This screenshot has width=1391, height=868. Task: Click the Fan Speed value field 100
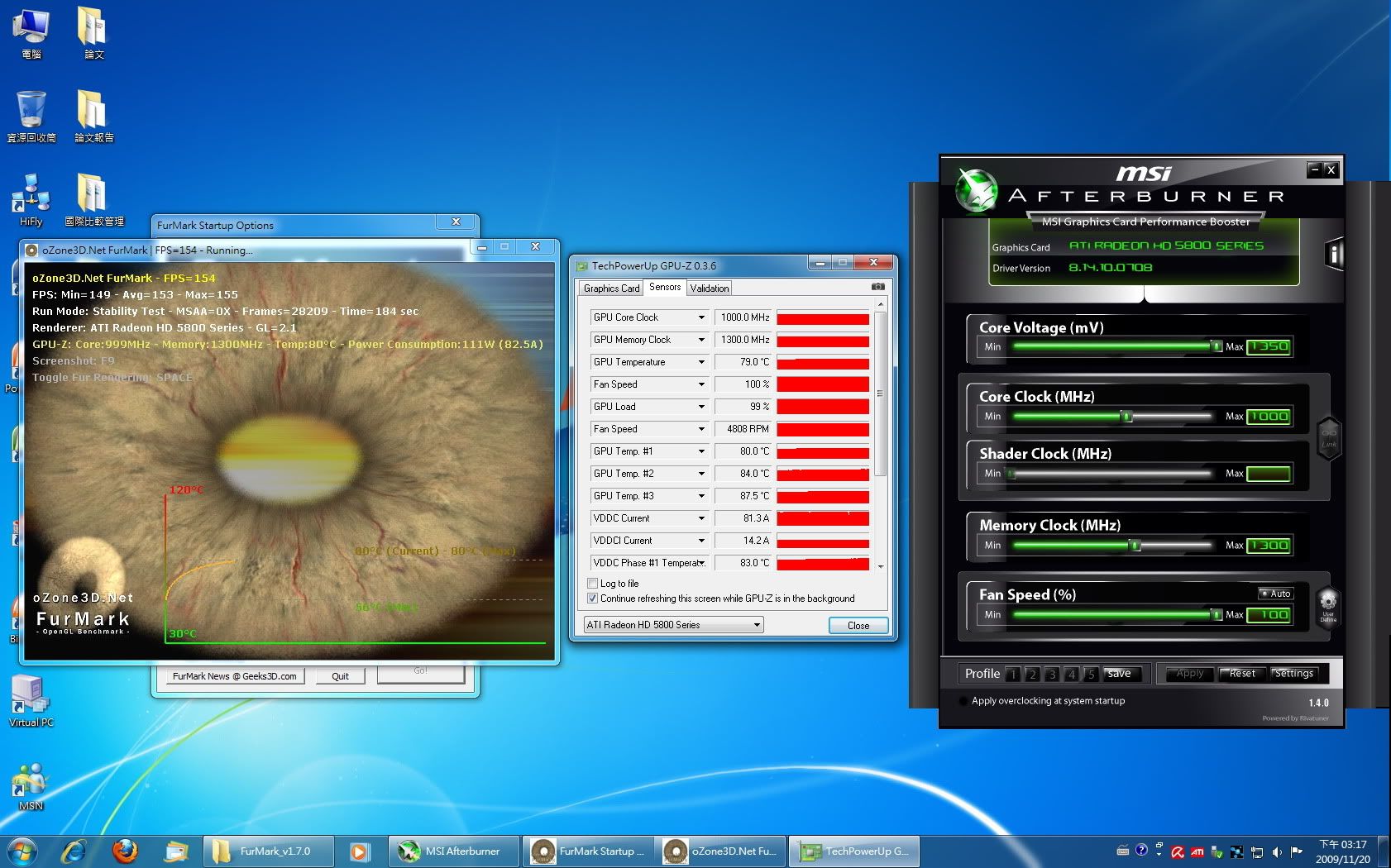[1269, 615]
